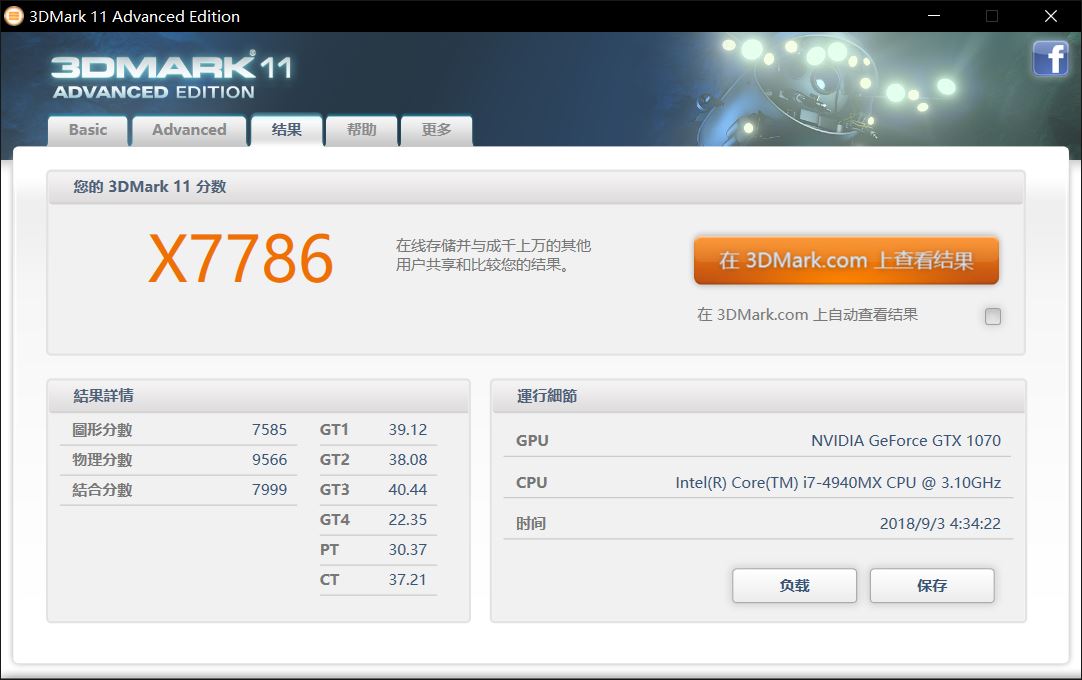1082x680 pixels.
Task: Click the 3DMark 11 title bar app icon
Action: 14,16
